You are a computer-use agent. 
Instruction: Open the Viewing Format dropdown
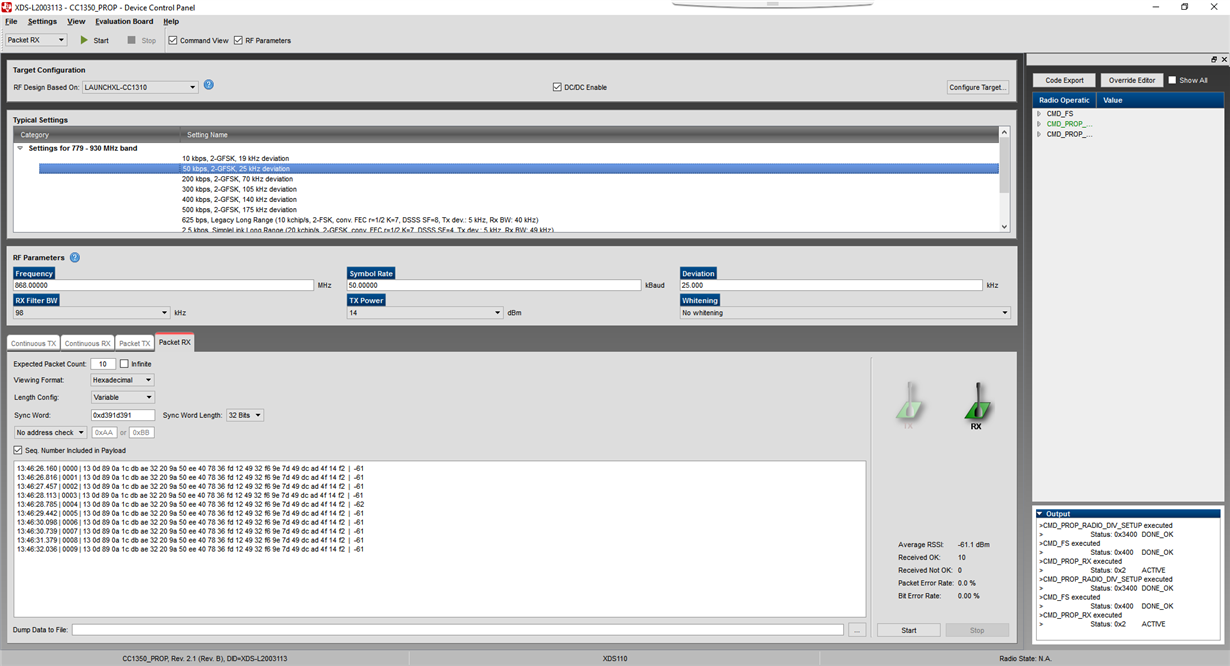click(122, 380)
